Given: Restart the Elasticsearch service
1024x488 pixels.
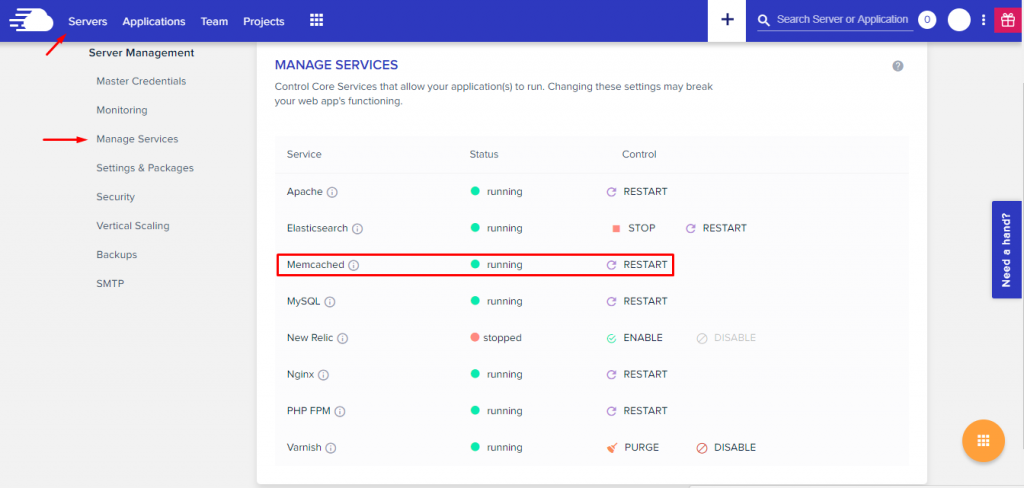Looking at the screenshot, I should click(x=716, y=228).
